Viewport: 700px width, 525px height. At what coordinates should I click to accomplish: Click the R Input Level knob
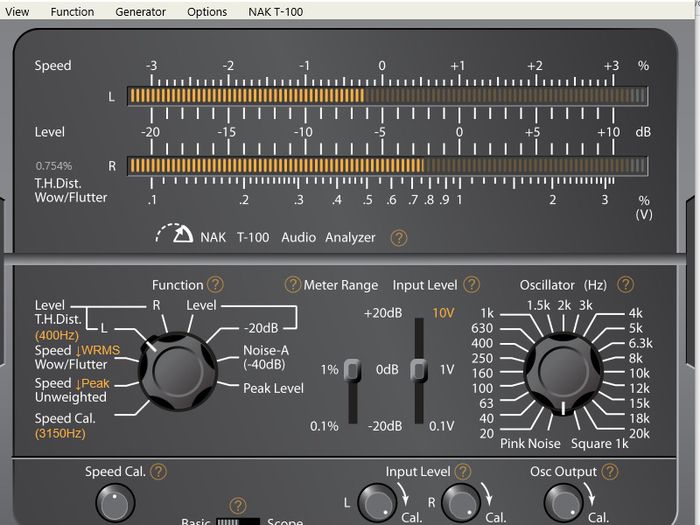coord(461,503)
